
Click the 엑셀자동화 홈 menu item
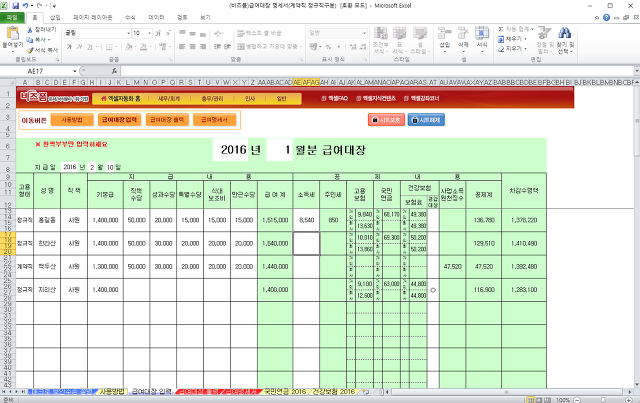point(121,99)
